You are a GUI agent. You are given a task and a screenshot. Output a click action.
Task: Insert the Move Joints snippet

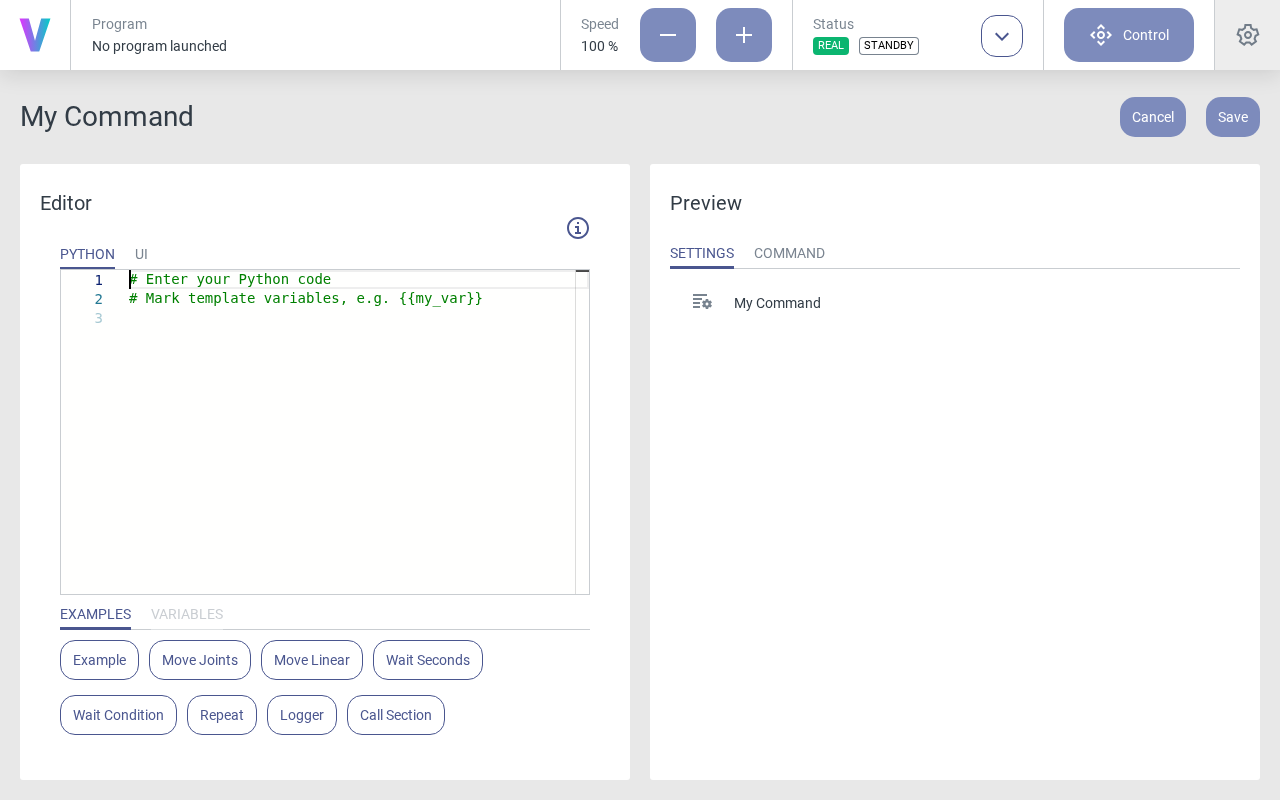[x=200, y=660]
